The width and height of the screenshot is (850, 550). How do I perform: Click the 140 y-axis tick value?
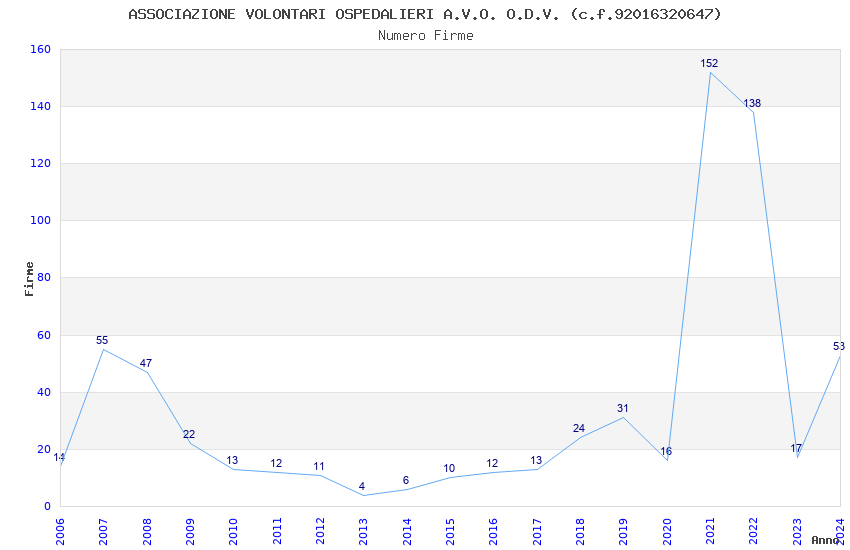point(40,106)
